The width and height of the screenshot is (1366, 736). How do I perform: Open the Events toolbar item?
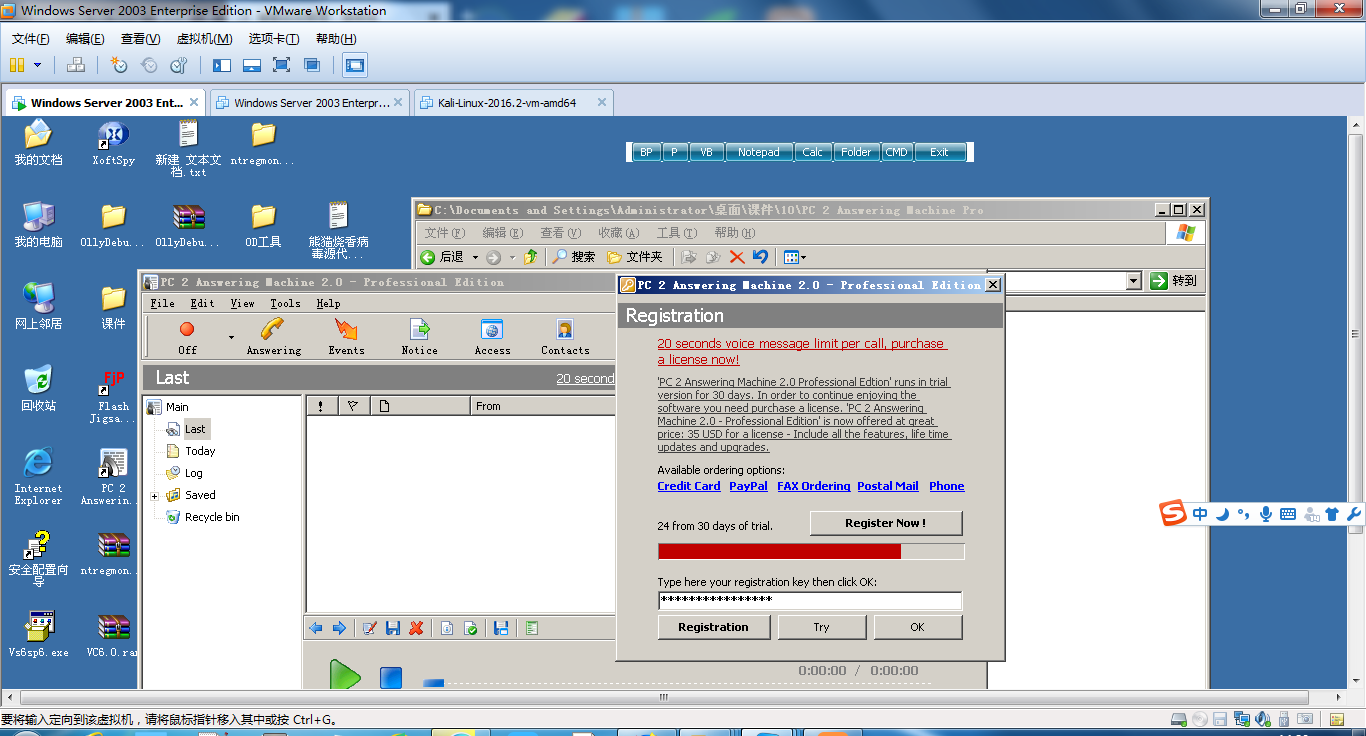coord(346,336)
